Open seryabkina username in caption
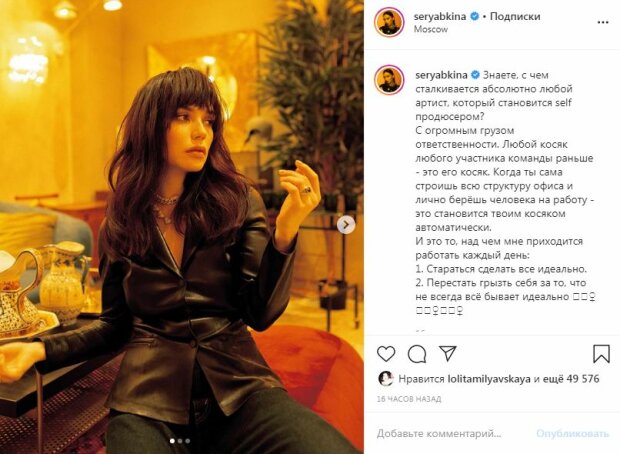620x454 pixels. click(441, 75)
